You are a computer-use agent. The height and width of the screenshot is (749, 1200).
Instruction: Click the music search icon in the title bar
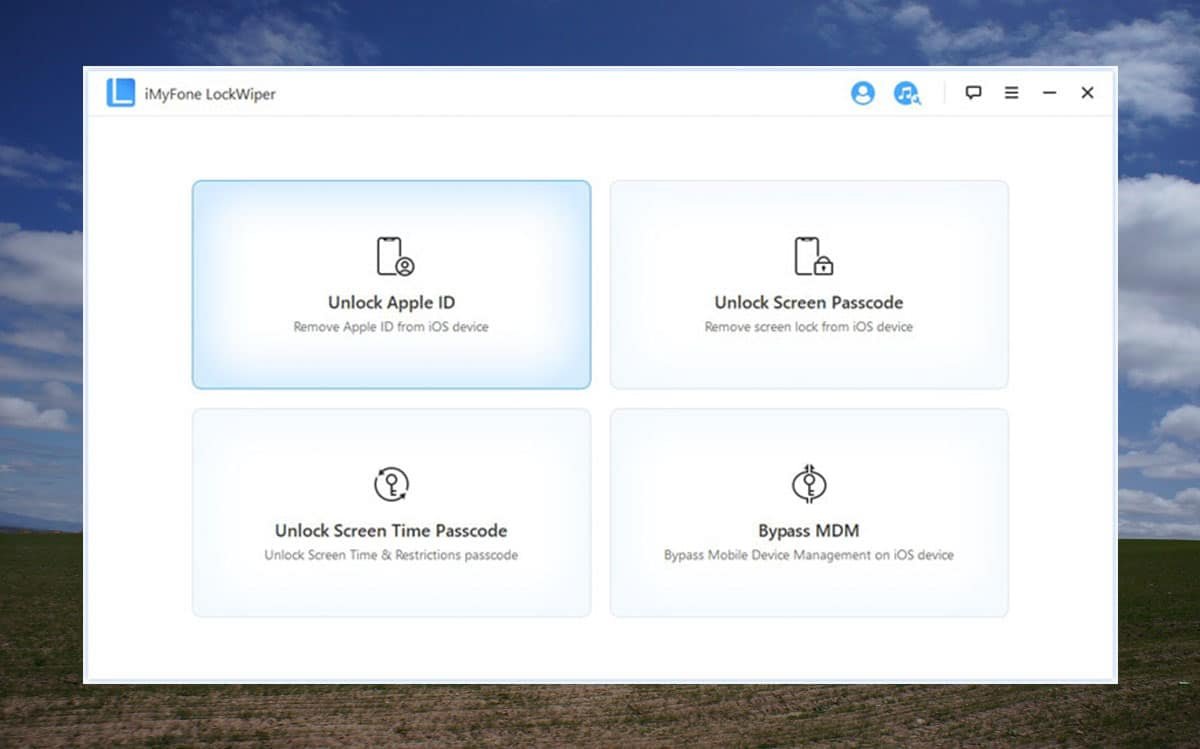(x=906, y=93)
